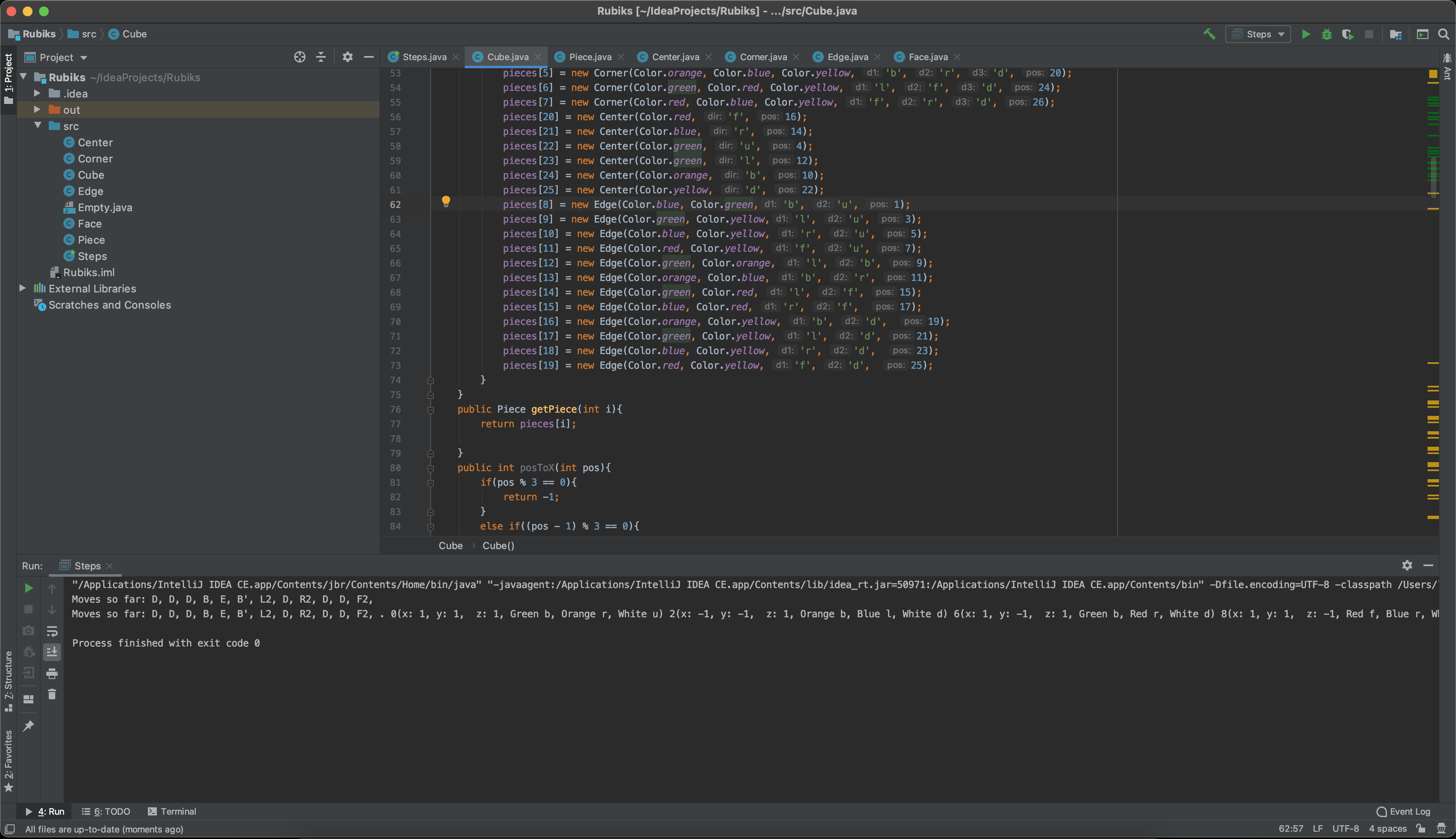This screenshot has height=839, width=1456.
Task: Click the UTF-8 encoding status widget
Action: point(1345,828)
